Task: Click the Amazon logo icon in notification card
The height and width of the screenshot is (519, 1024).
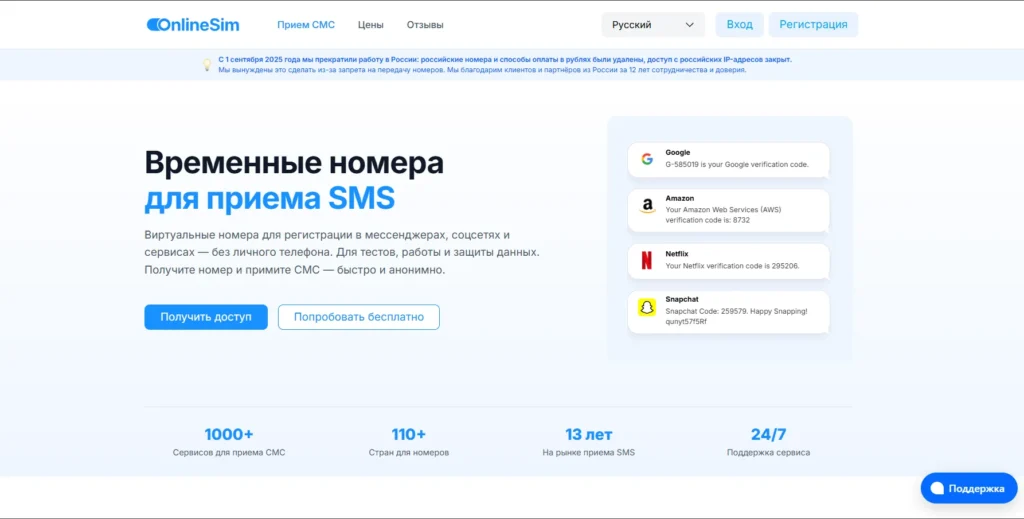Action: tap(647, 207)
